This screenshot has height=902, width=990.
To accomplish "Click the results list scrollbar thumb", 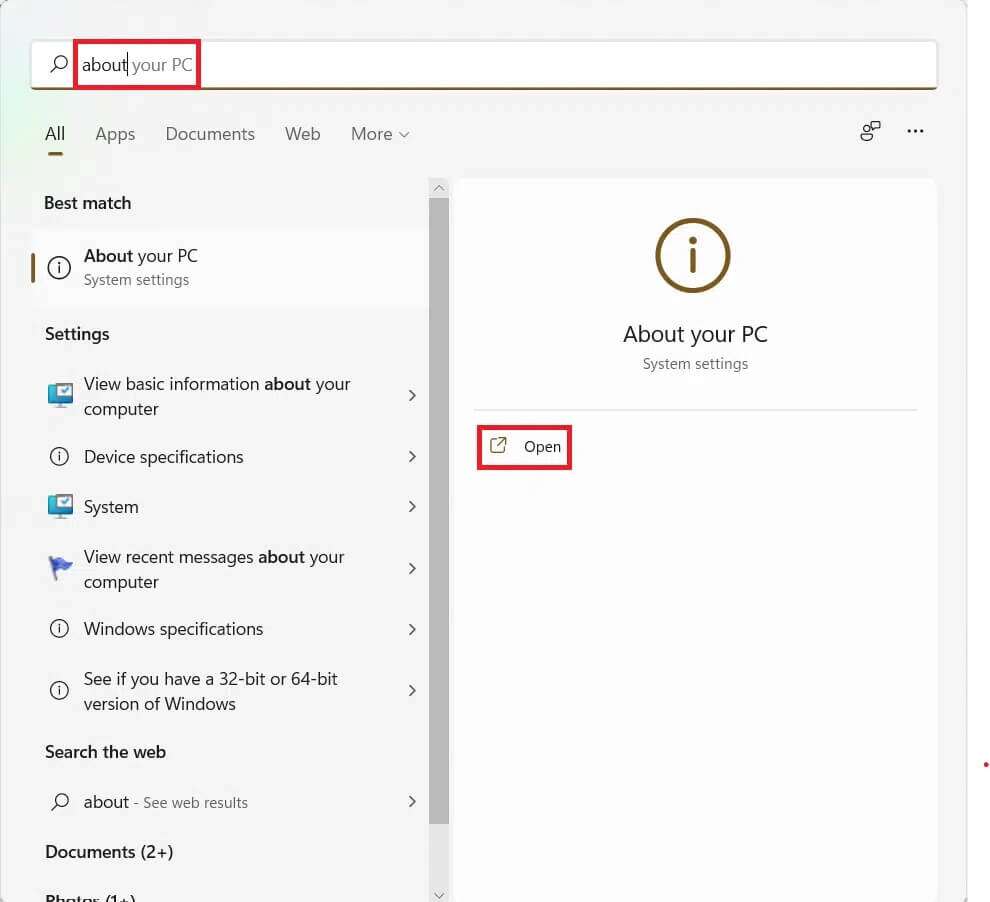I will [x=439, y=511].
